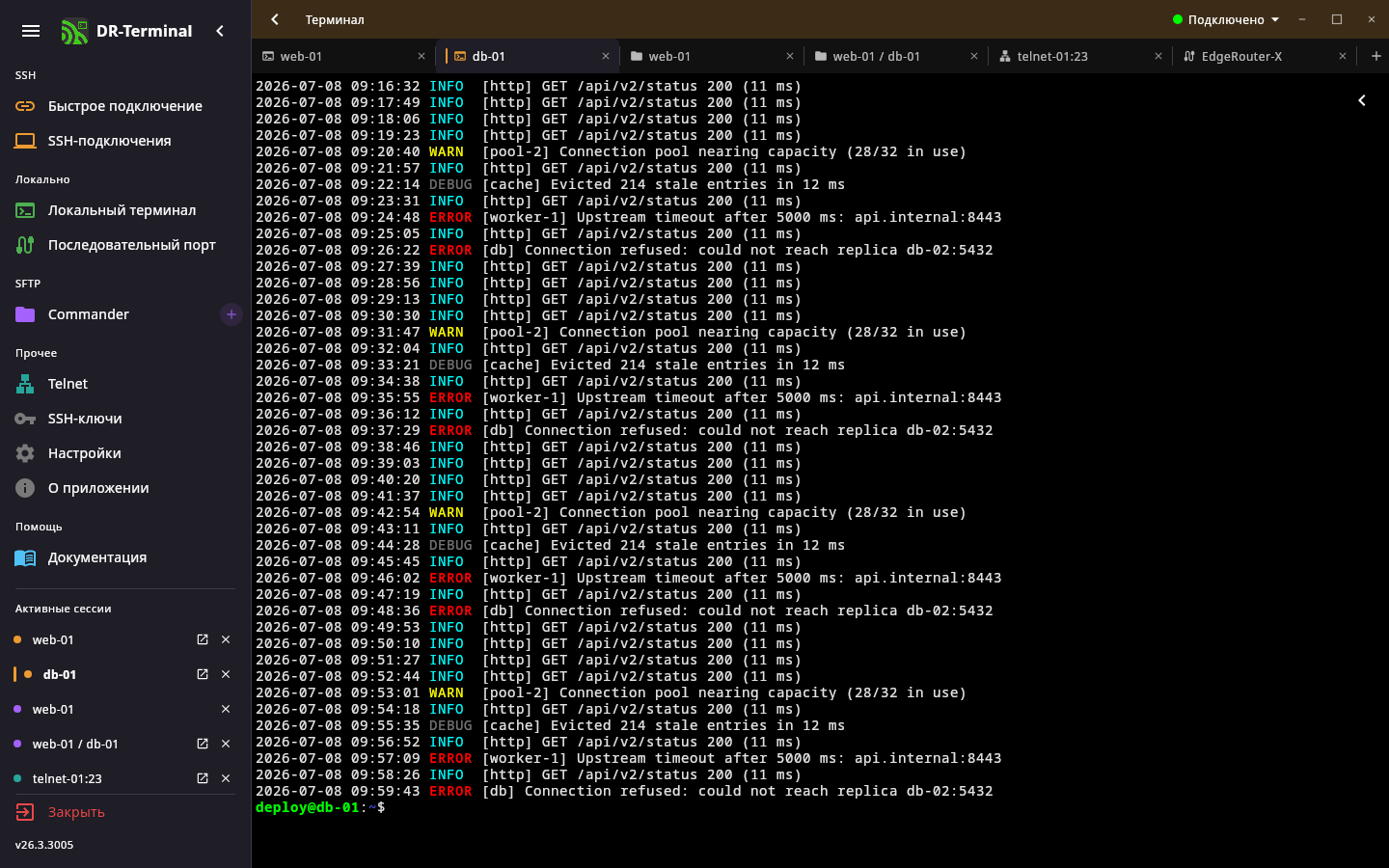
Task: Close EdgeRouter-X tab
Action: [1343, 56]
